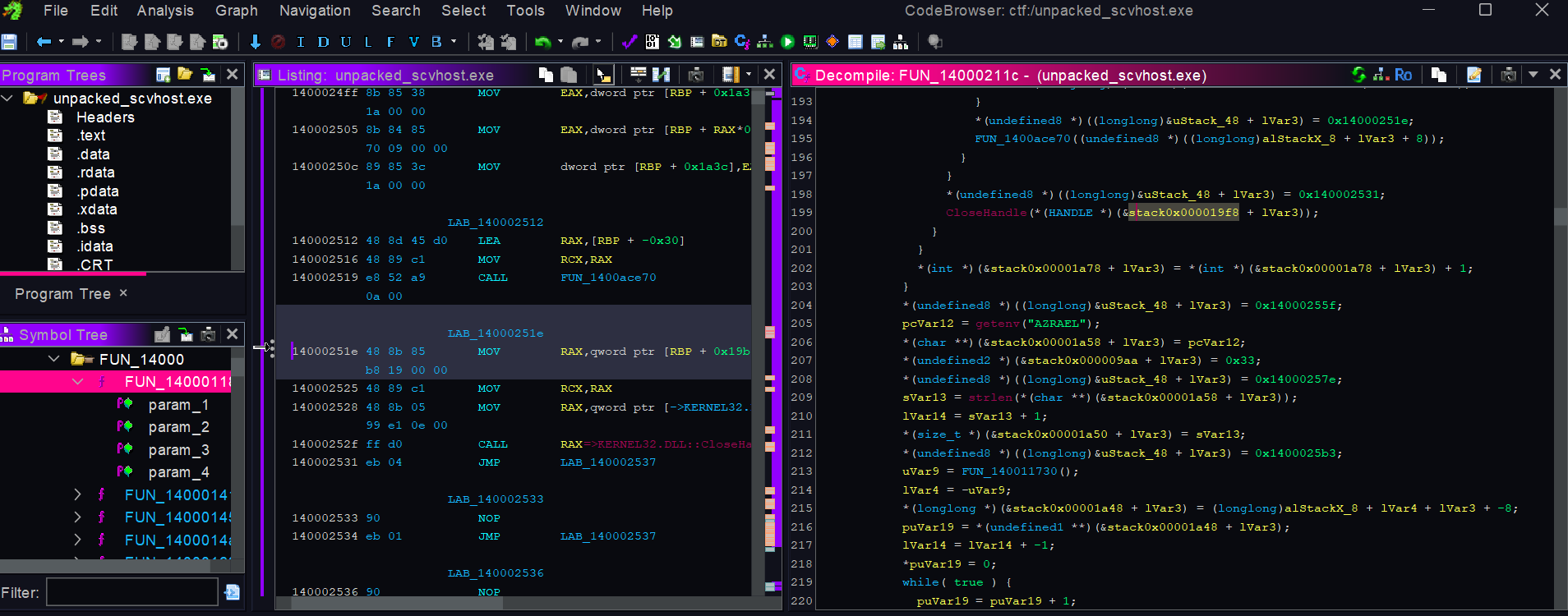
Task: Open the Navigation menu
Action: point(315,11)
